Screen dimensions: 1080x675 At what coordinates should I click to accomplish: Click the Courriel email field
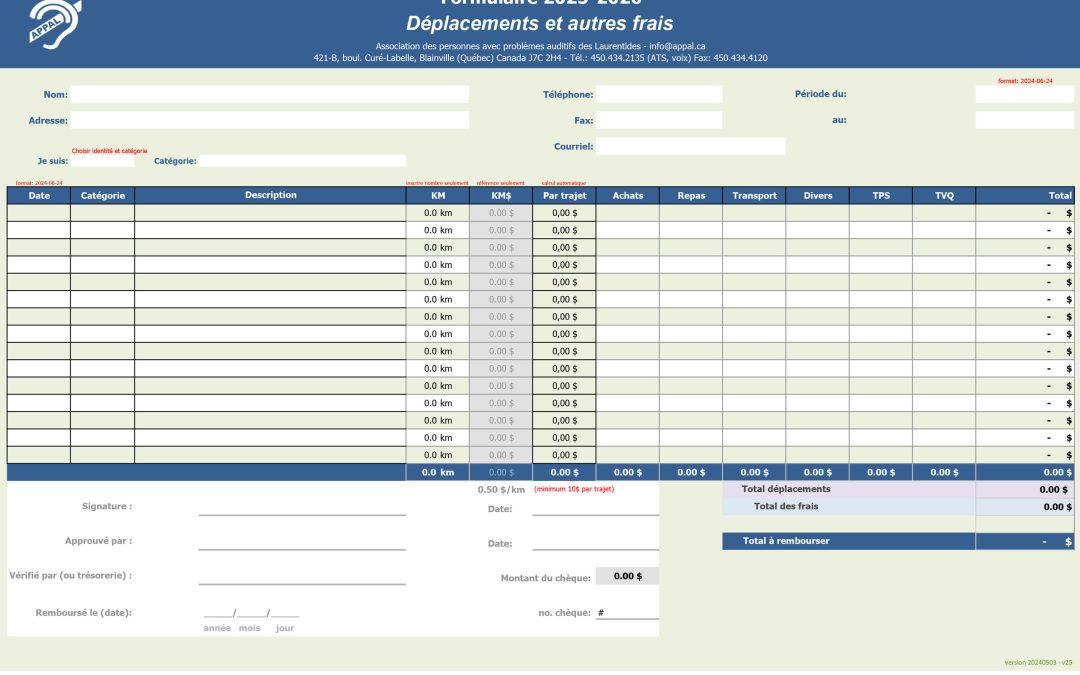pyautogui.click(x=690, y=146)
